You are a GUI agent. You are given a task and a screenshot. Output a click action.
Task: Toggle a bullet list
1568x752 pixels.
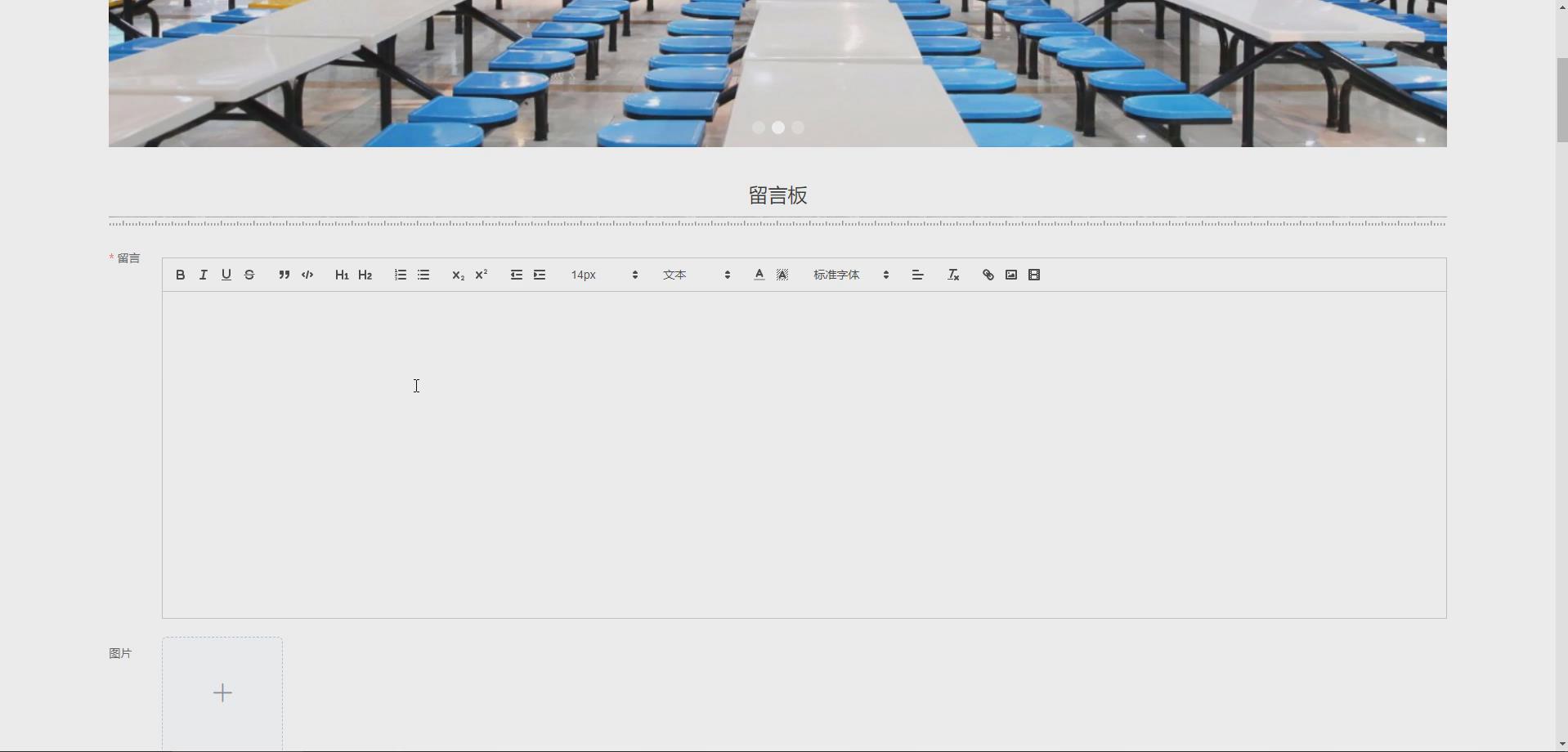click(422, 275)
